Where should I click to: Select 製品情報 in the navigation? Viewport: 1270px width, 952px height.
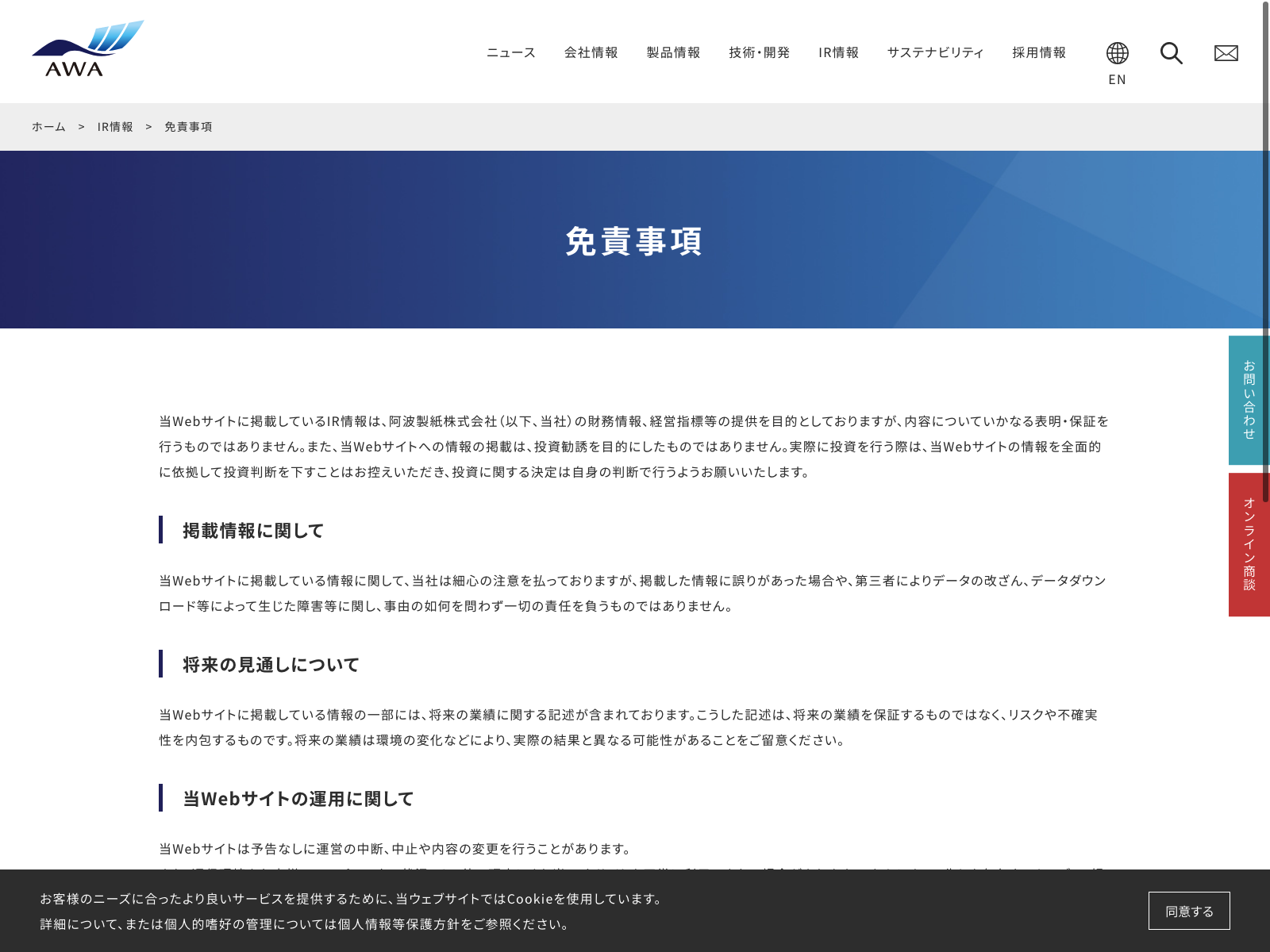pos(673,52)
